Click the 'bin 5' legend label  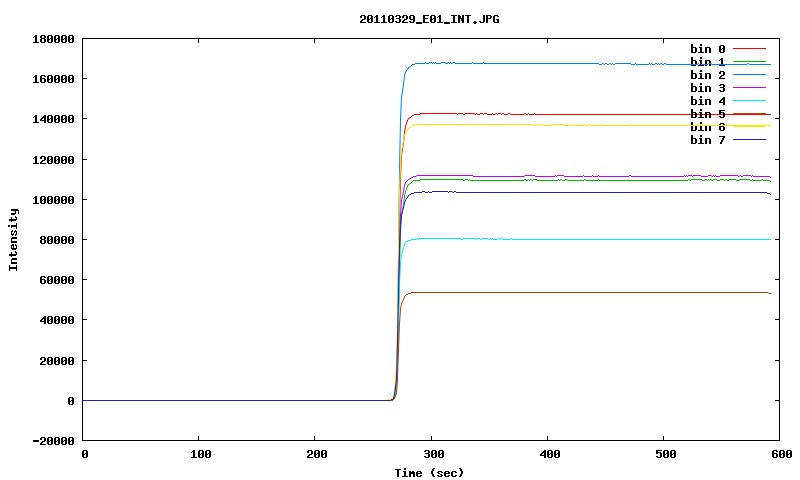click(x=708, y=114)
